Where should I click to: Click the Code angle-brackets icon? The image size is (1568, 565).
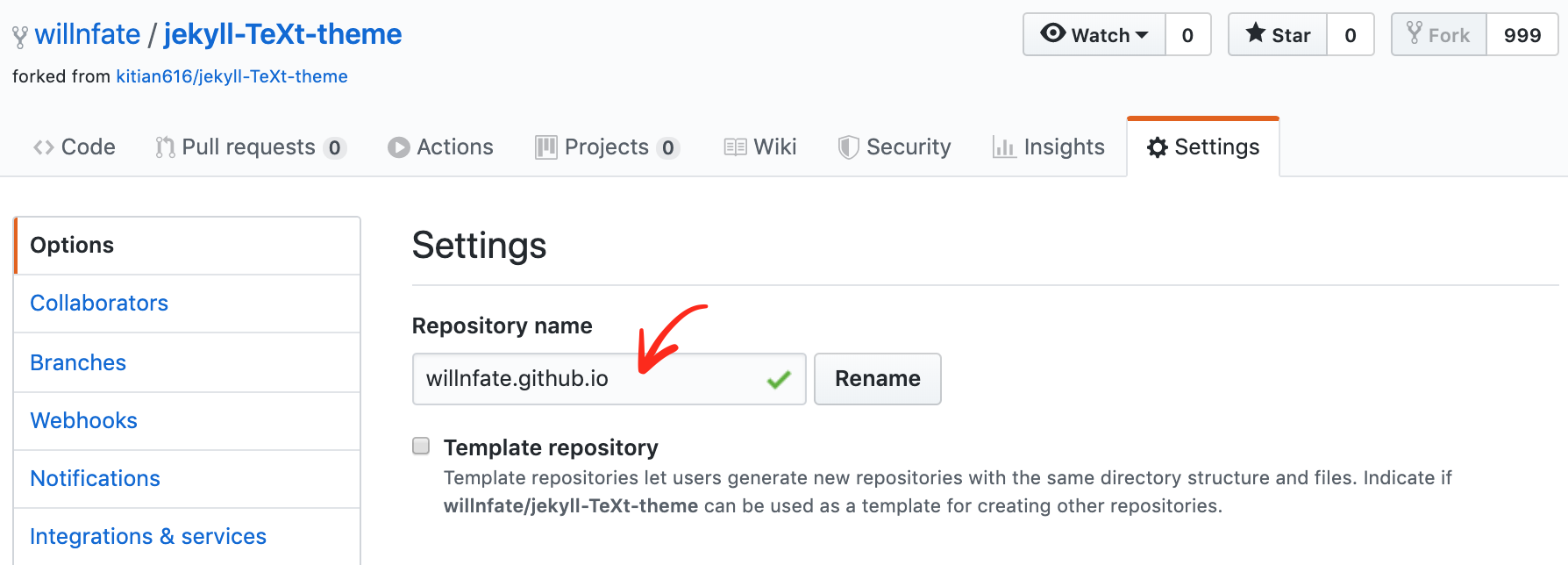(43, 147)
